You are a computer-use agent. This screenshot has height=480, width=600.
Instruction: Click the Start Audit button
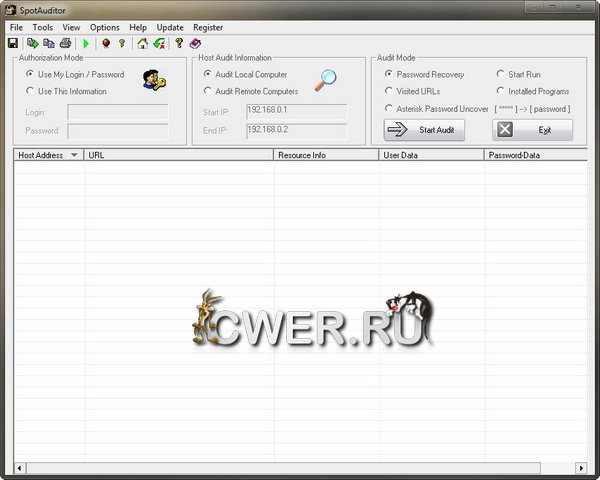coord(424,130)
